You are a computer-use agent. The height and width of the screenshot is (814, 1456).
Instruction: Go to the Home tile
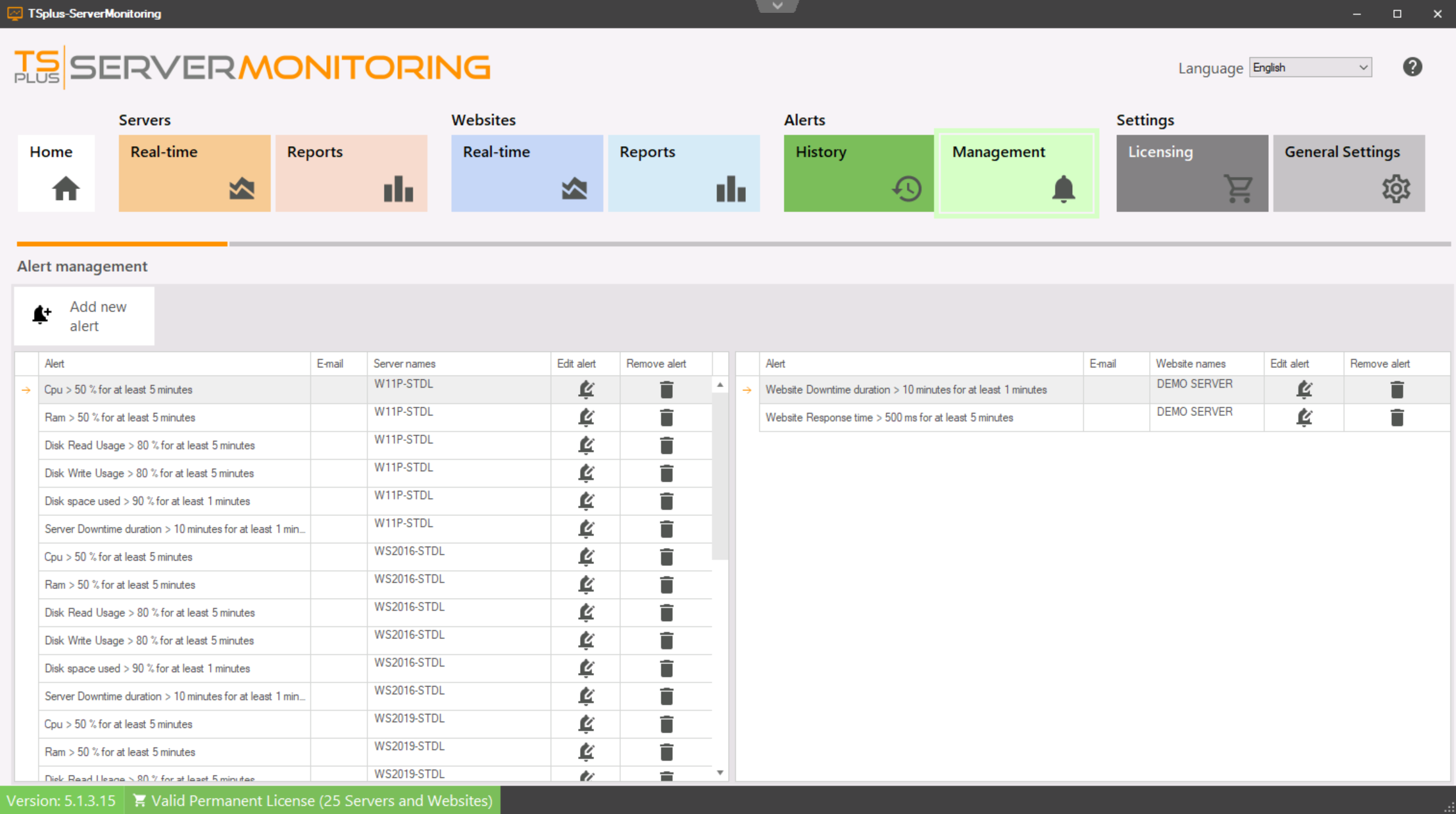(x=56, y=173)
